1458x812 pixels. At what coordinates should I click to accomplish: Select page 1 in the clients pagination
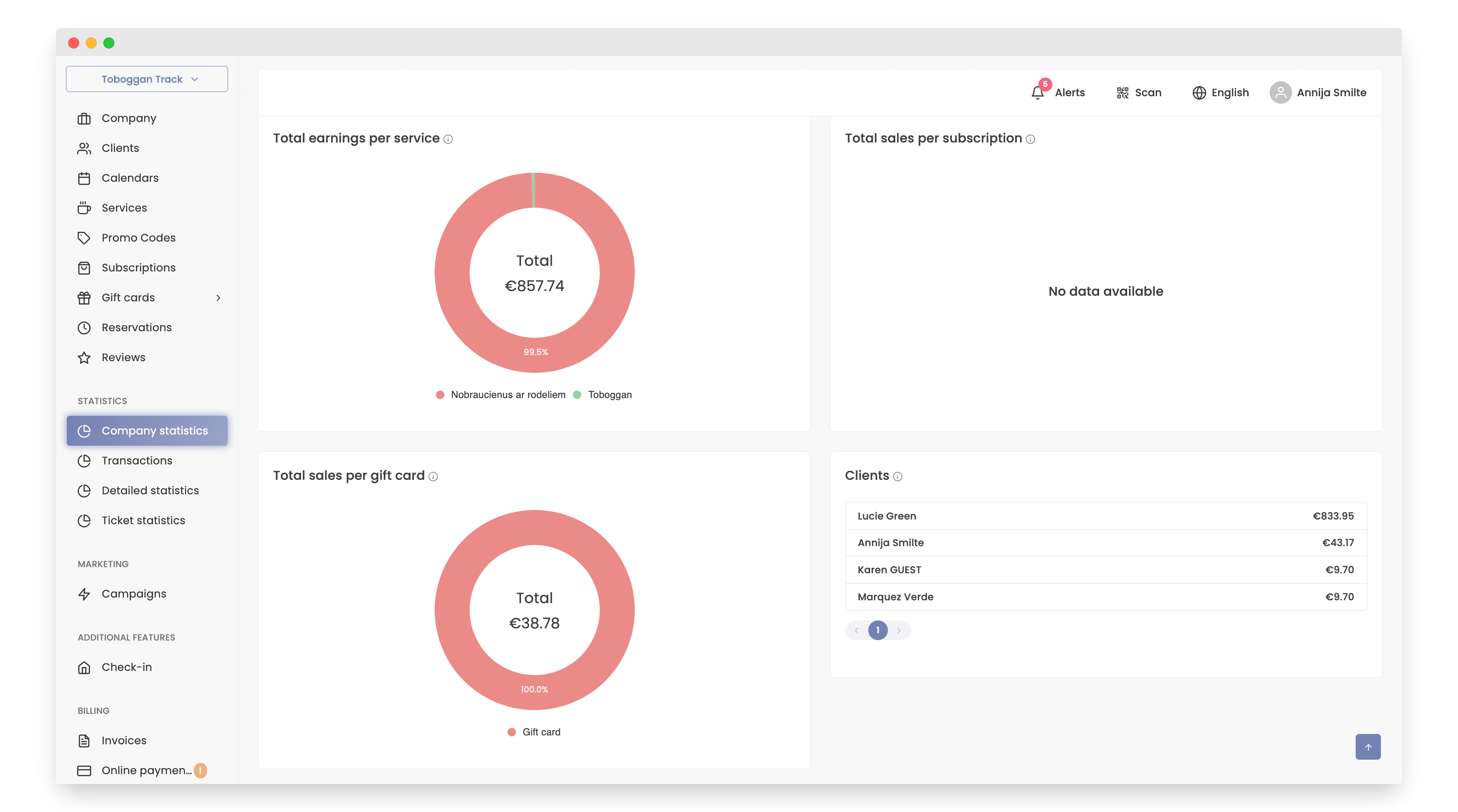(877, 630)
